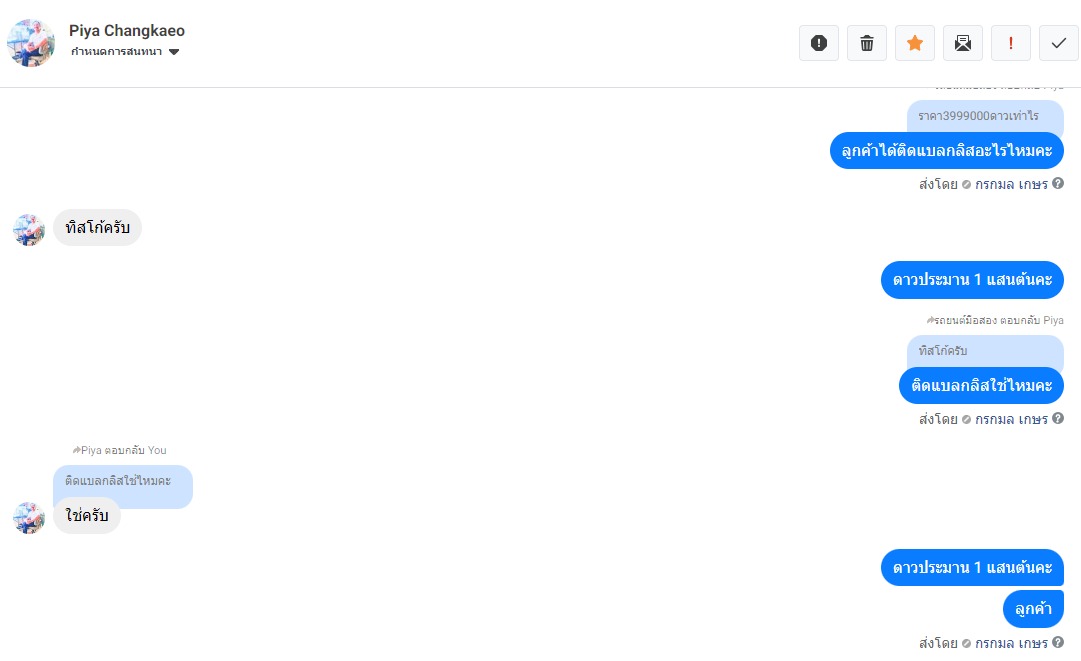Mark conversation done with checkmark button
The image size is (1081, 661).
[1059, 43]
